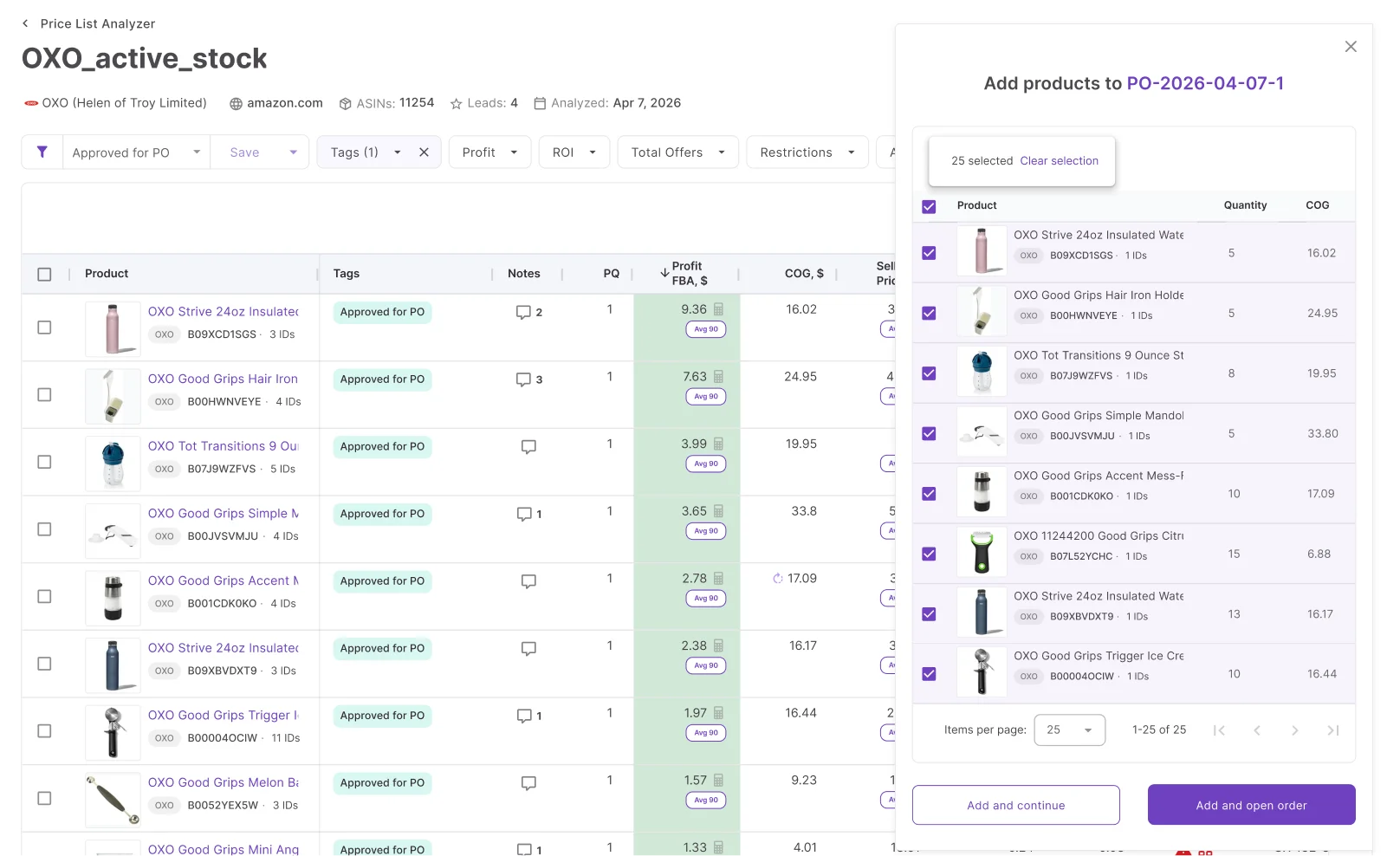Click the purple filter funnel icon
The height and width of the screenshot is (856, 1400).
(x=42, y=152)
